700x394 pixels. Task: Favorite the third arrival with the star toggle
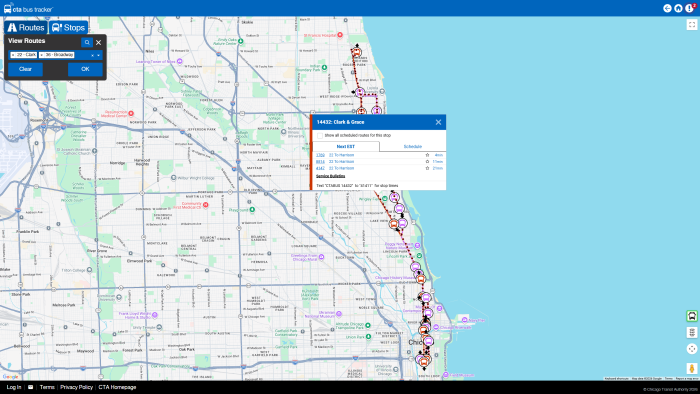(427, 168)
